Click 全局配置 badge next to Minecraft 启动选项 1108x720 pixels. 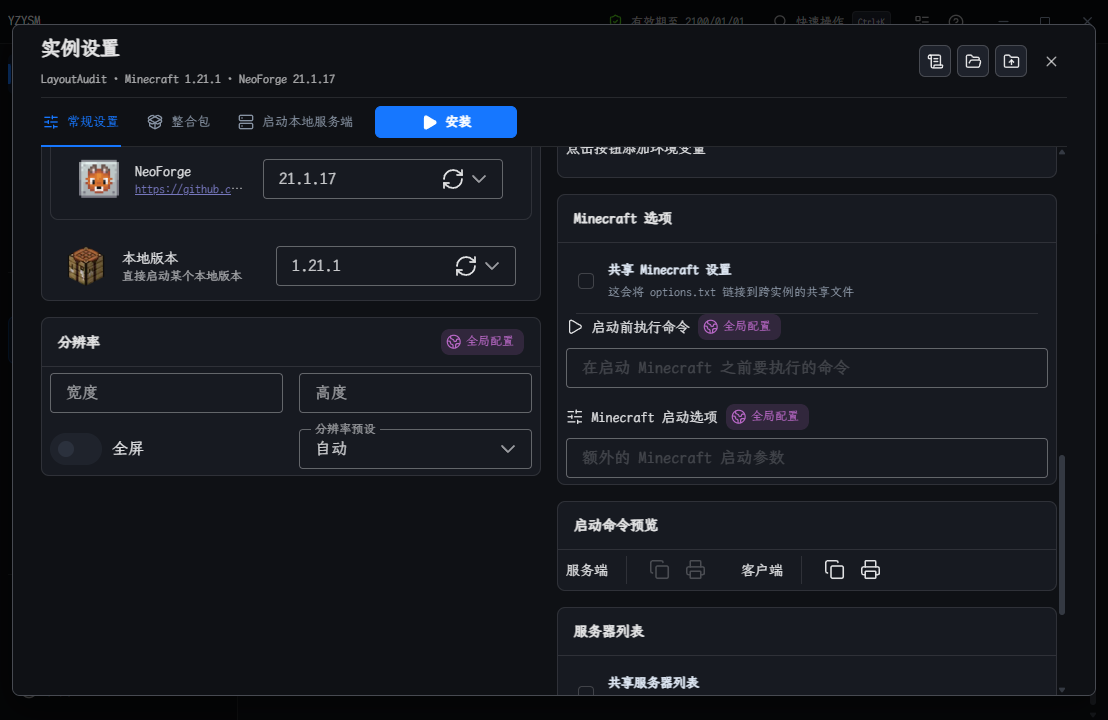[767, 417]
